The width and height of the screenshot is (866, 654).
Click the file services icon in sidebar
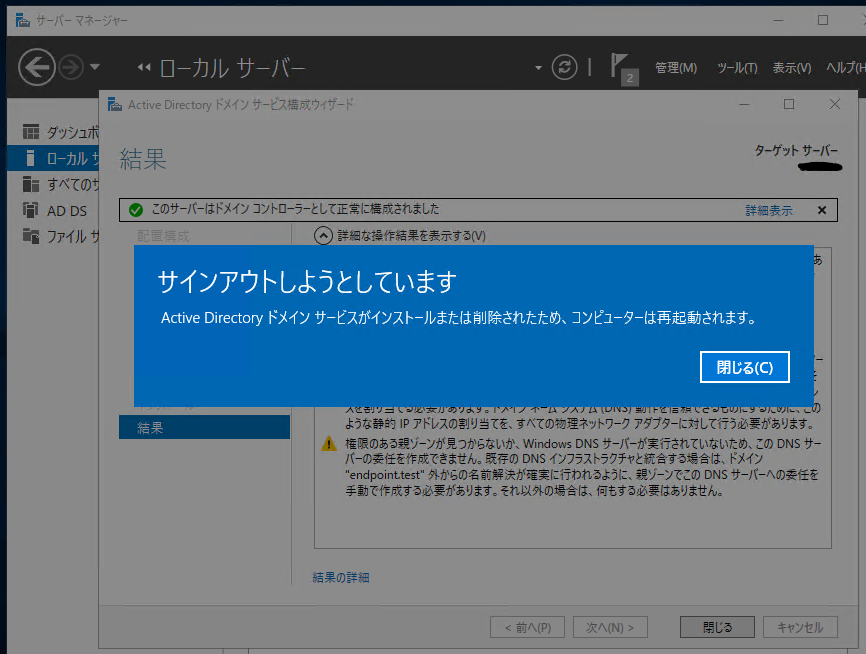(x=31, y=236)
